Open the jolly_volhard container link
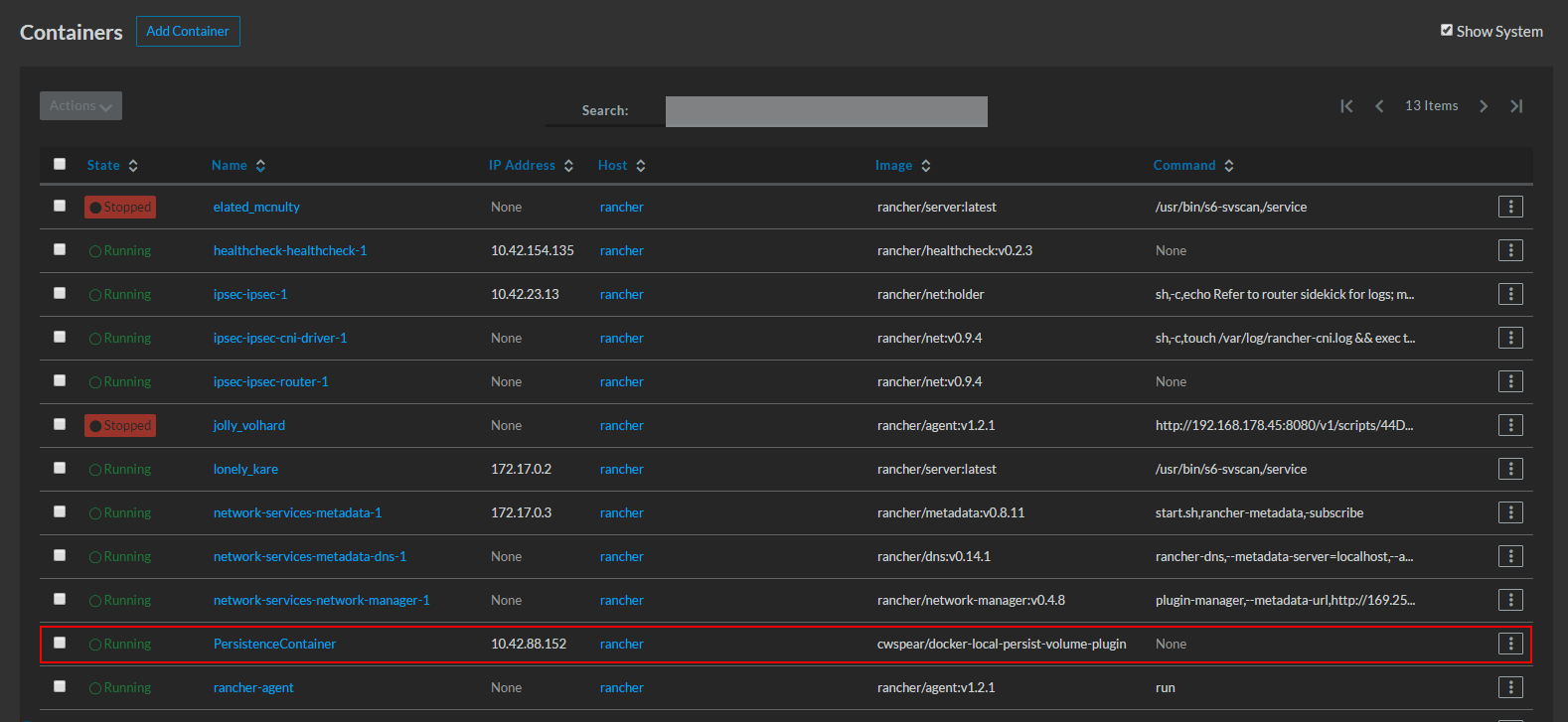1568x722 pixels. pyautogui.click(x=248, y=425)
